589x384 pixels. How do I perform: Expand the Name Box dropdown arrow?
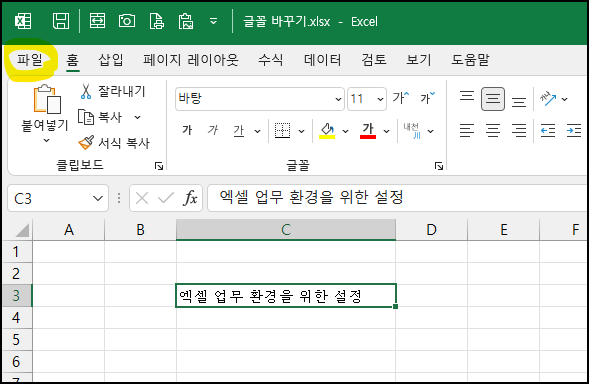(98, 198)
